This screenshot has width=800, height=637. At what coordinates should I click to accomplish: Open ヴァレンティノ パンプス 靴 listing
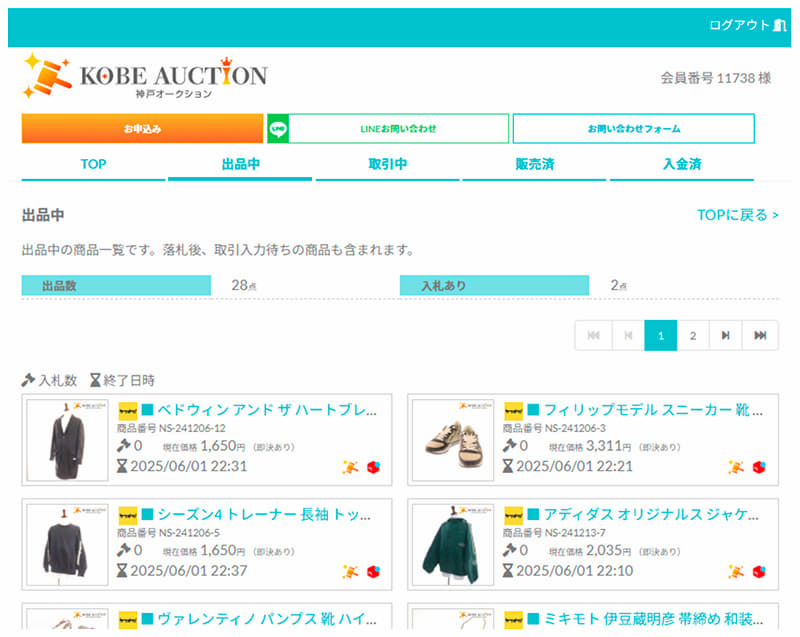click(x=267, y=619)
